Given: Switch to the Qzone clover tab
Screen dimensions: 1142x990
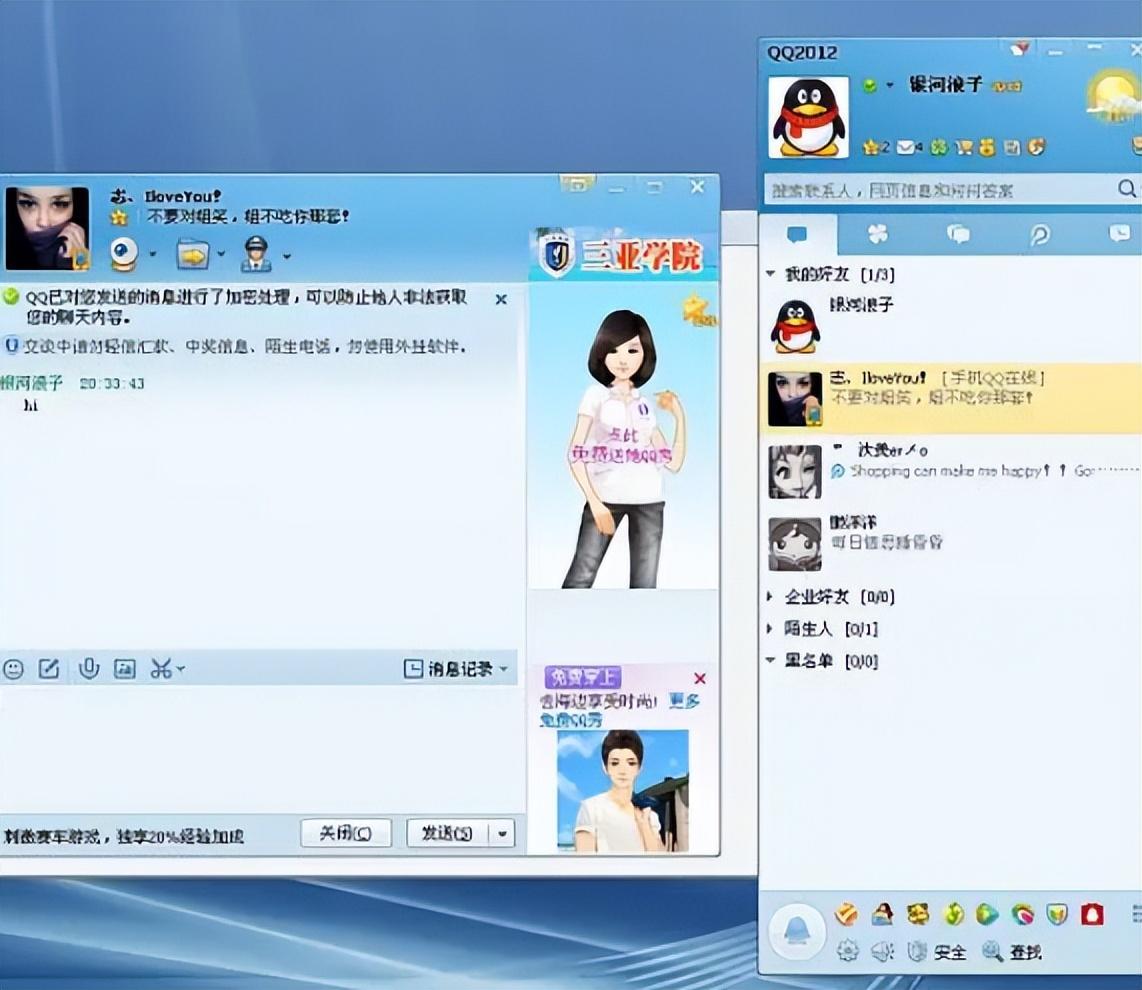Looking at the screenshot, I should [x=878, y=235].
